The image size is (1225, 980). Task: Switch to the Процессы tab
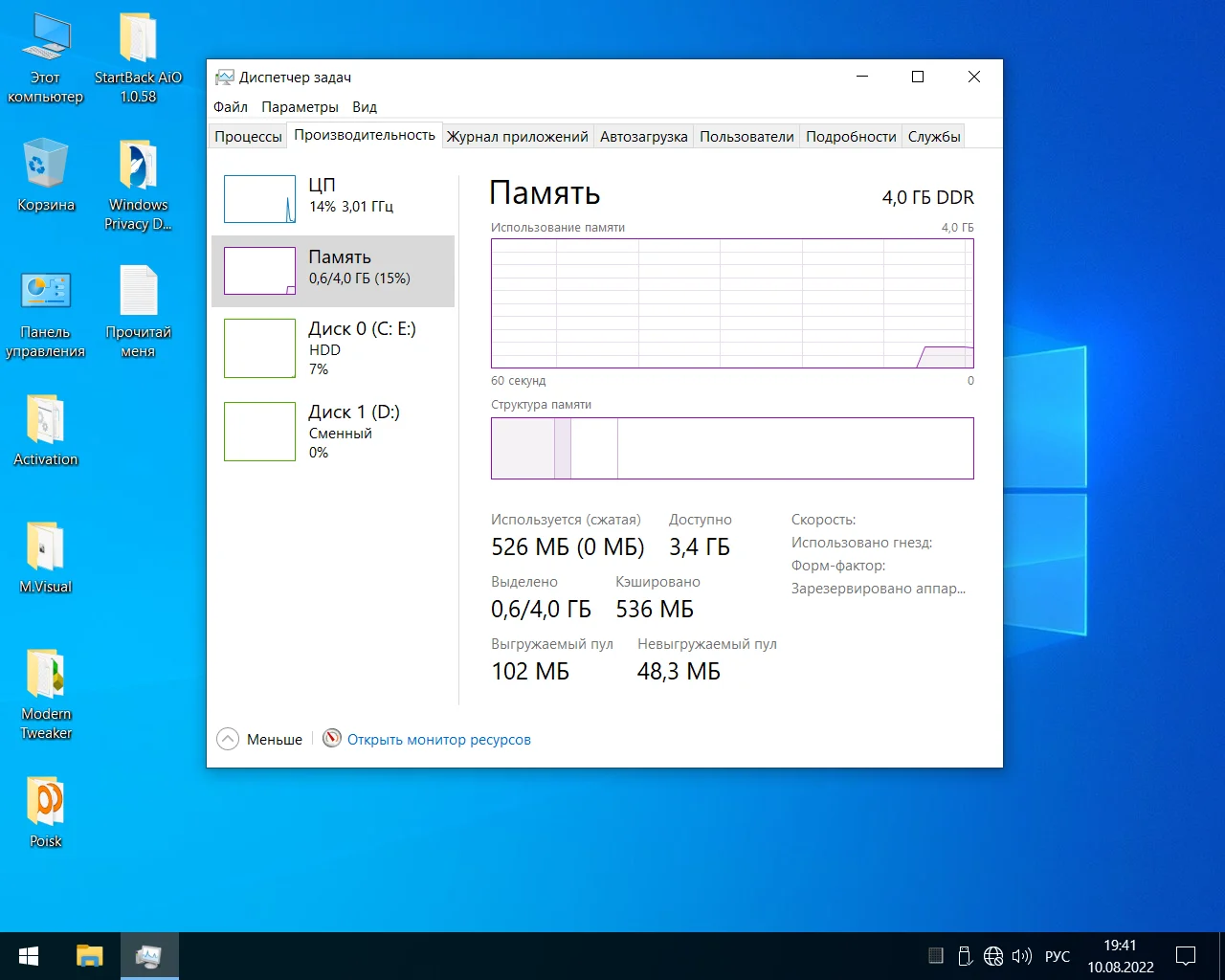click(248, 137)
